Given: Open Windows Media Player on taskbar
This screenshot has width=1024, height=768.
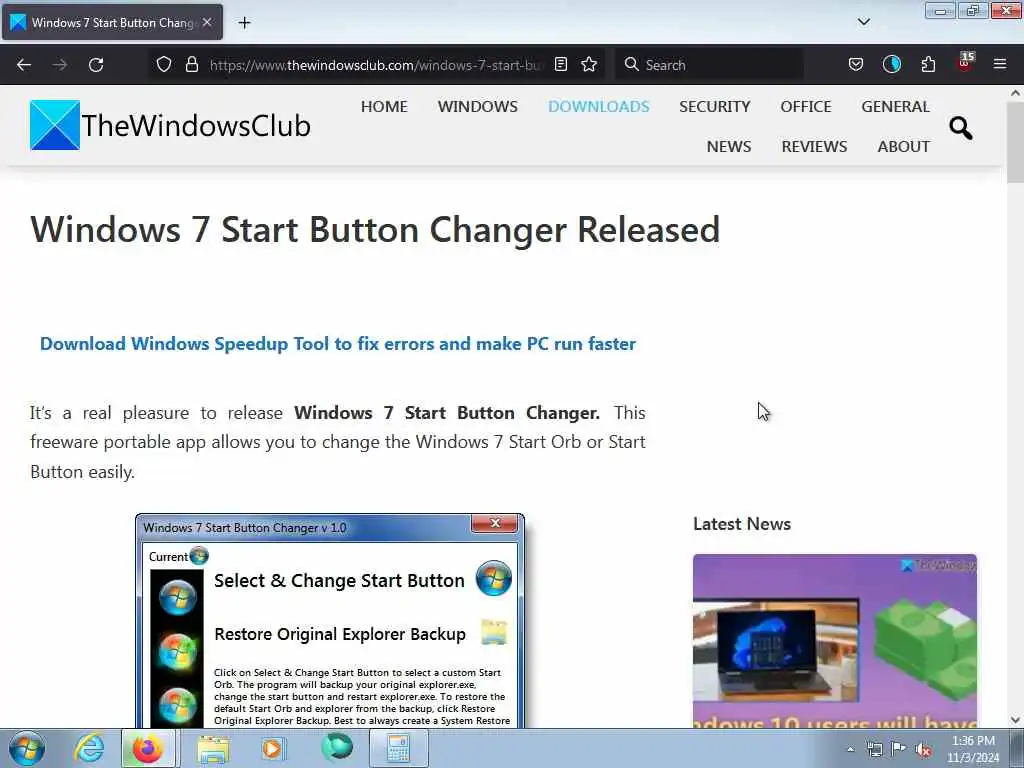Looking at the screenshot, I should tap(273, 749).
